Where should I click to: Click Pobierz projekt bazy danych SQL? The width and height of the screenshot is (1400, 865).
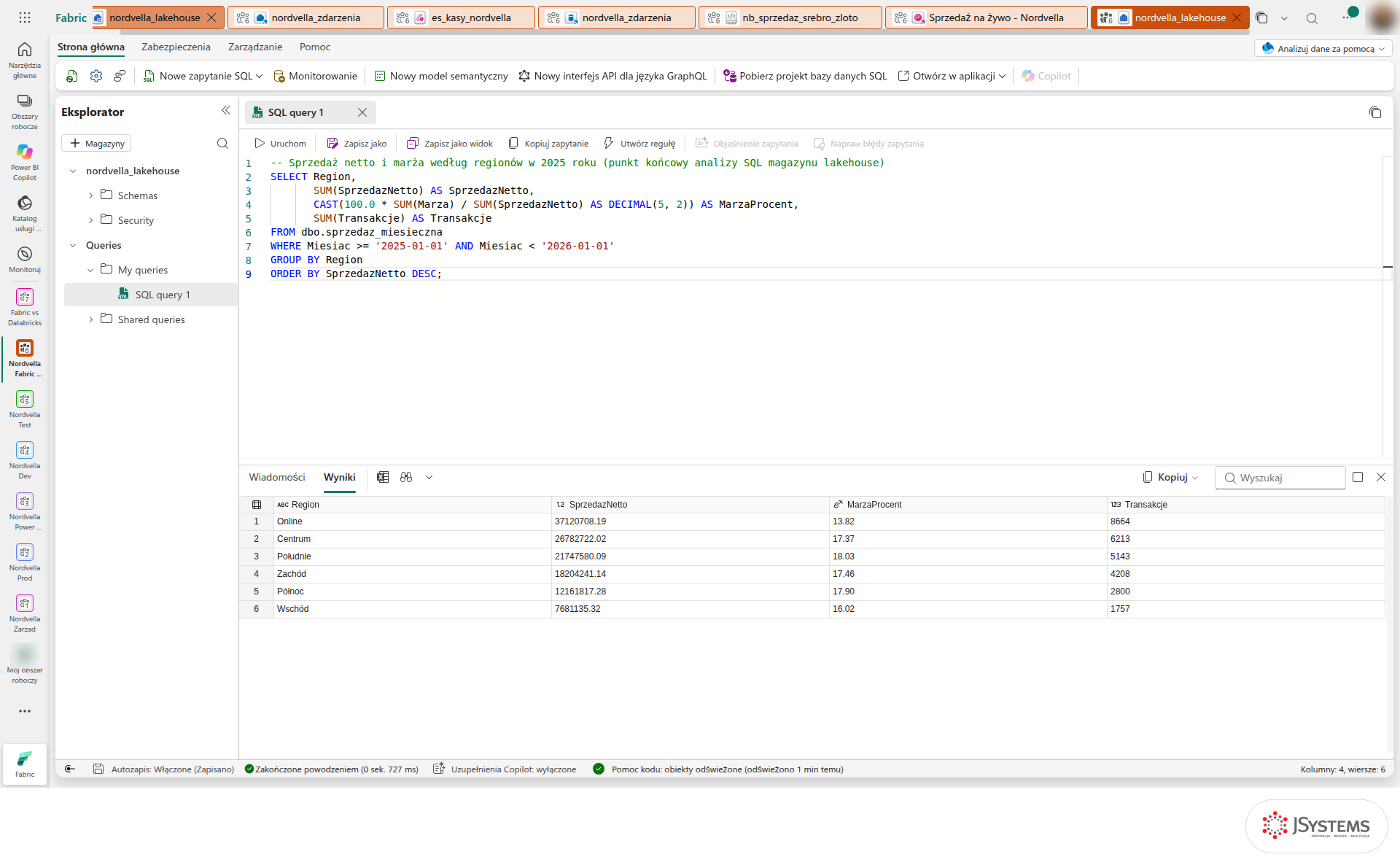[x=805, y=76]
